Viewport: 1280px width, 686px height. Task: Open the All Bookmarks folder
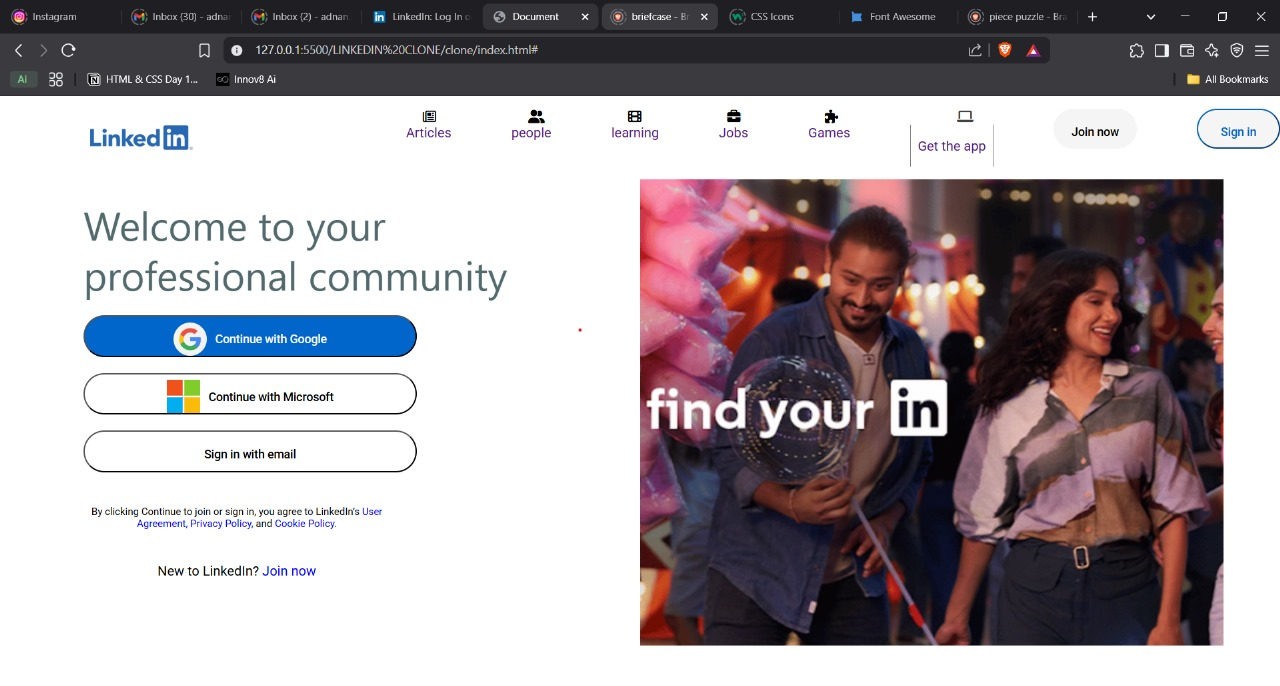[1227, 79]
